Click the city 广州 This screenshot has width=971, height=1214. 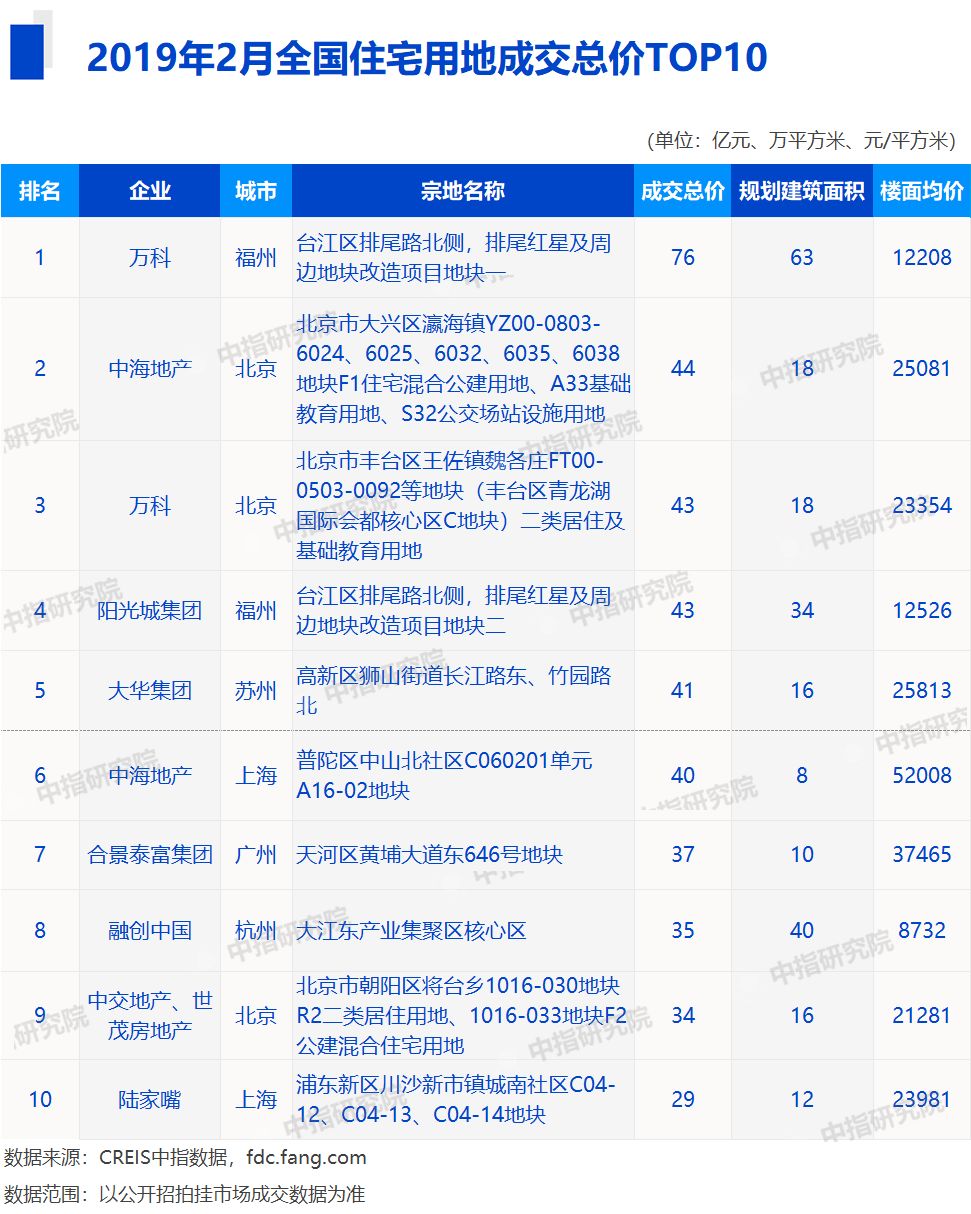point(256,855)
